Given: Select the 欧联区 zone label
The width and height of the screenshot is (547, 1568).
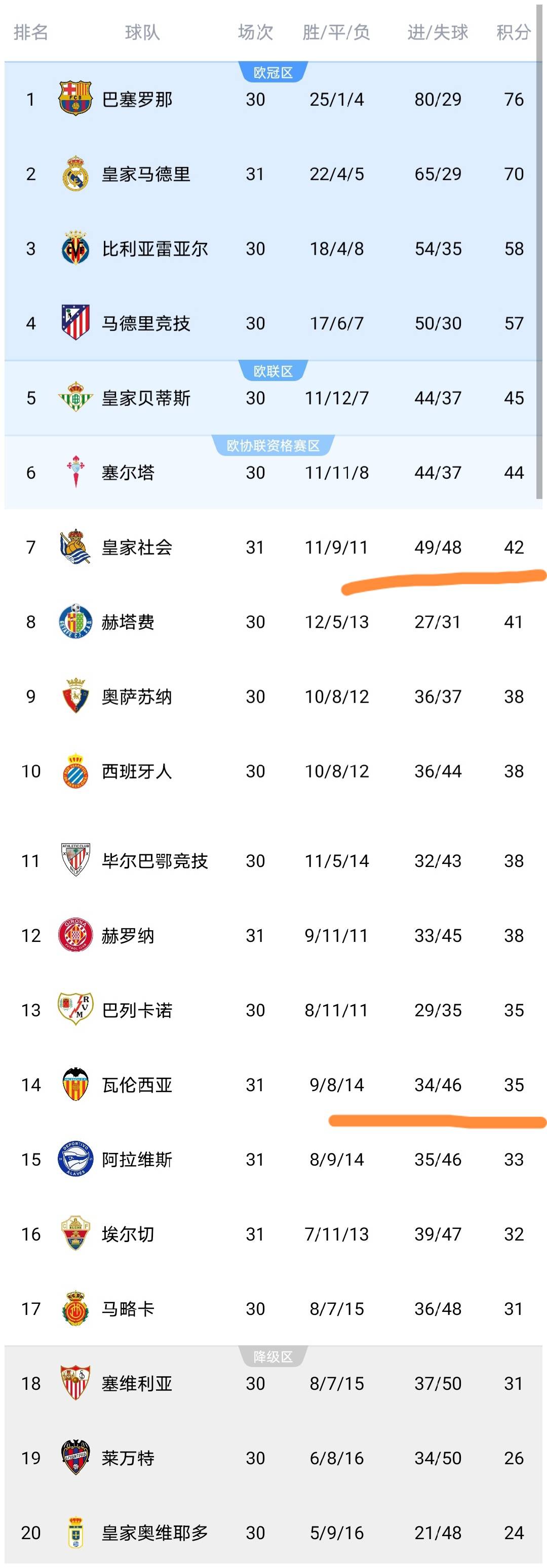Looking at the screenshot, I should click(x=273, y=370).
